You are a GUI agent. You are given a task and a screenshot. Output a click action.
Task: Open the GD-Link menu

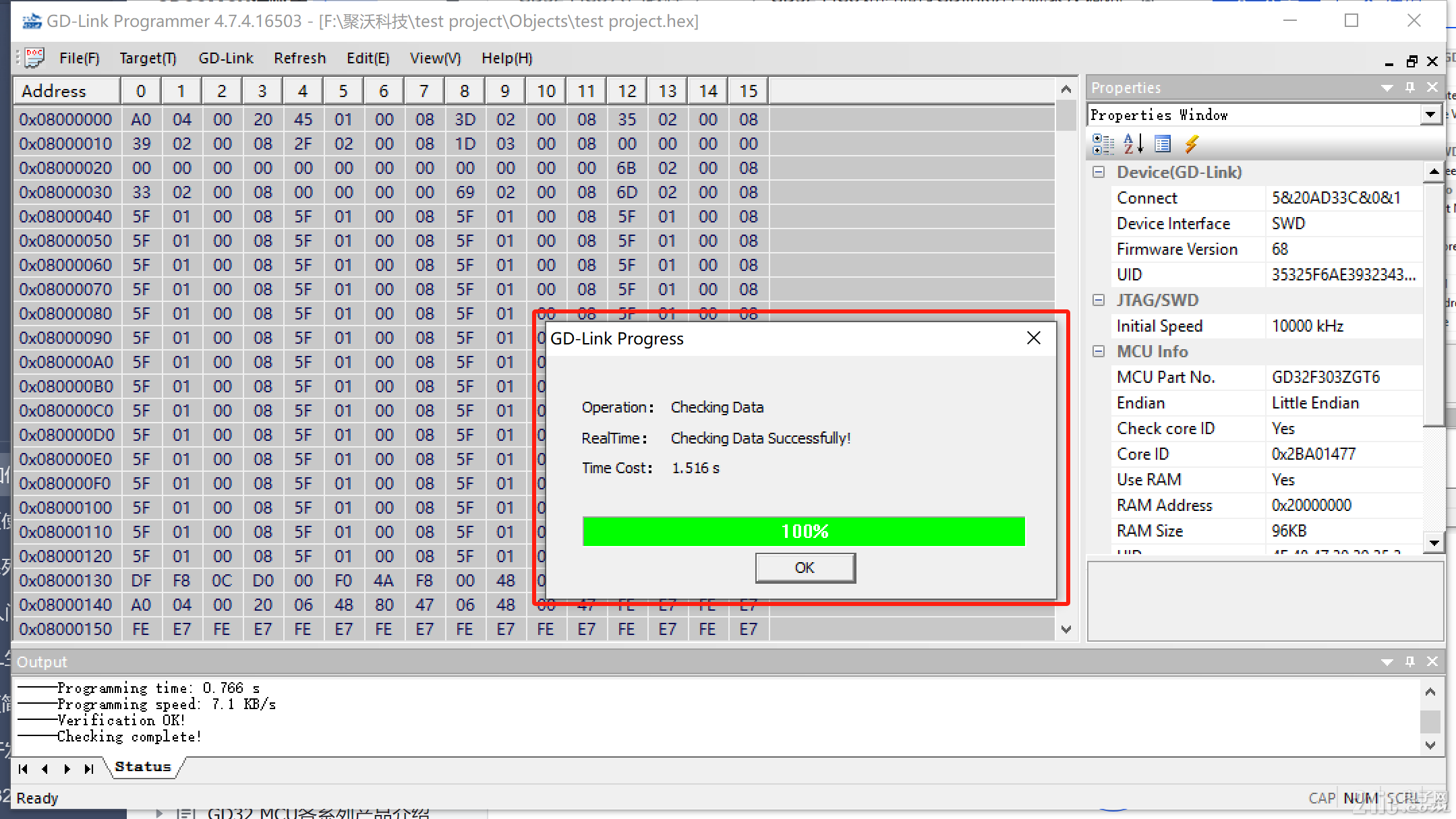click(226, 59)
